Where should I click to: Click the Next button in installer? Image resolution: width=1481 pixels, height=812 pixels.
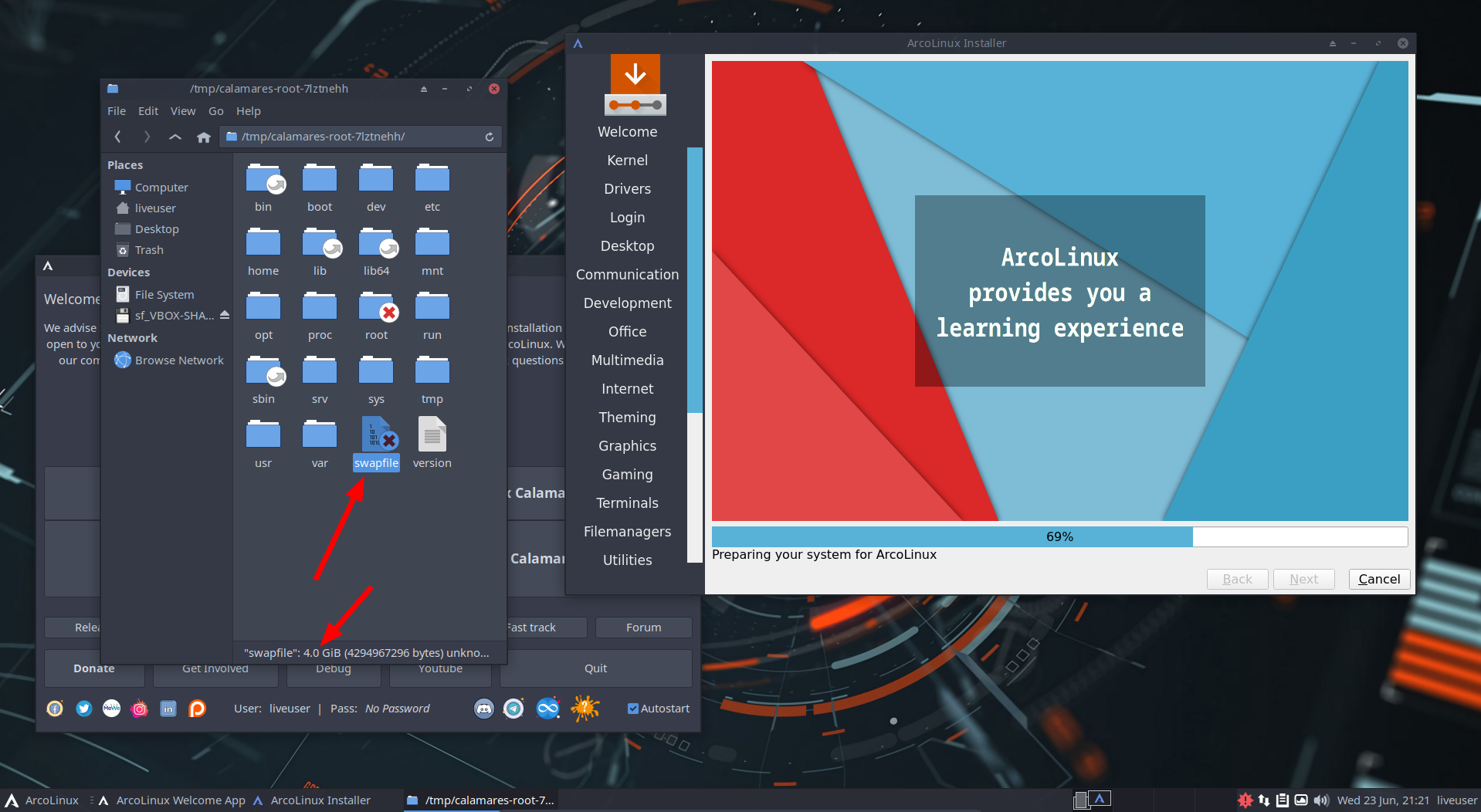click(1303, 579)
